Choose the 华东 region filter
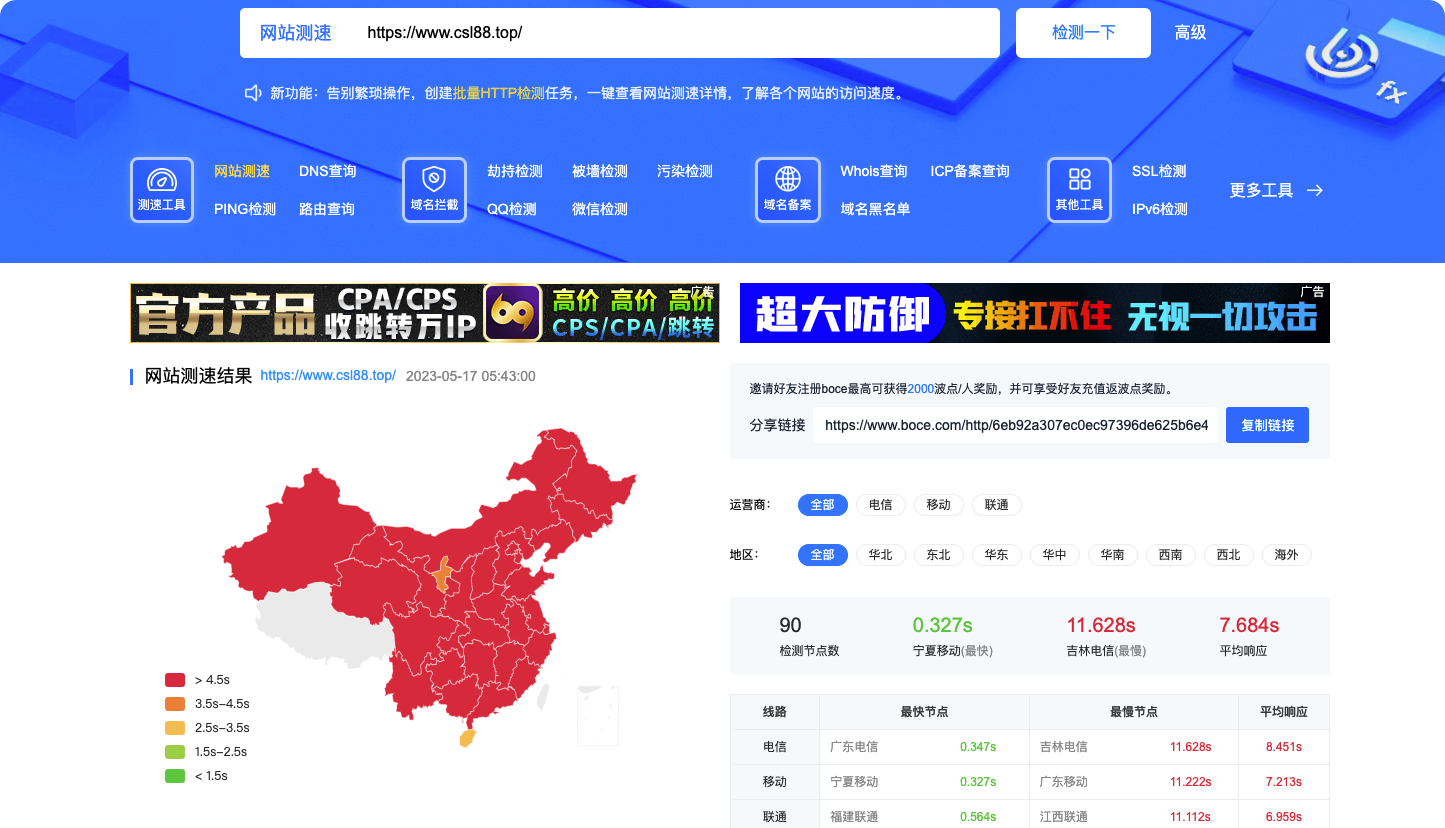This screenshot has height=828, width=1445. pyautogui.click(x=997, y=555)
